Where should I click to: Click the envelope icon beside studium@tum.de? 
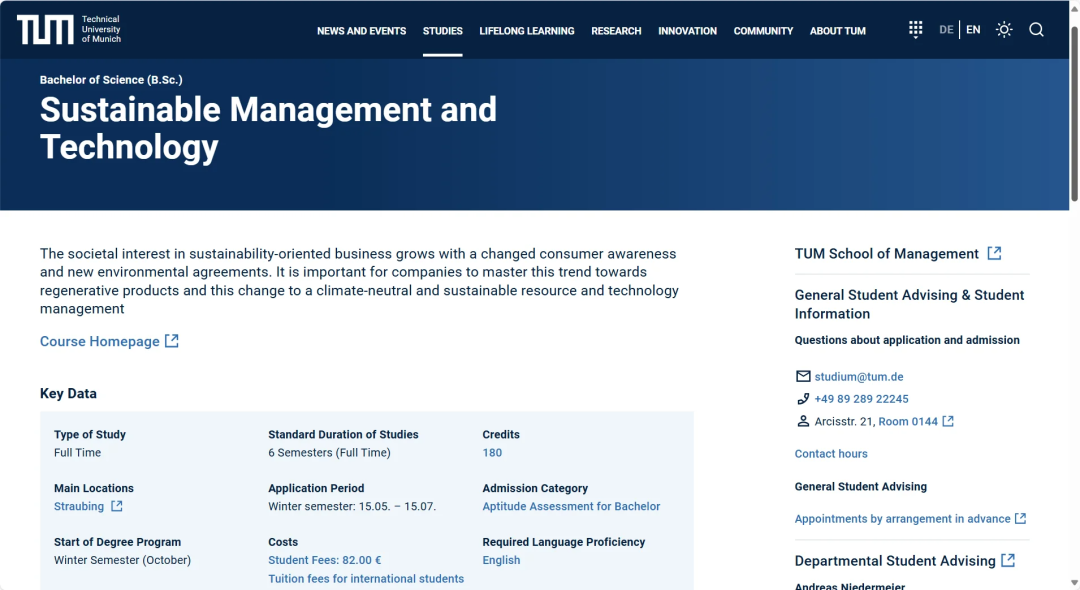pos(803,376)
